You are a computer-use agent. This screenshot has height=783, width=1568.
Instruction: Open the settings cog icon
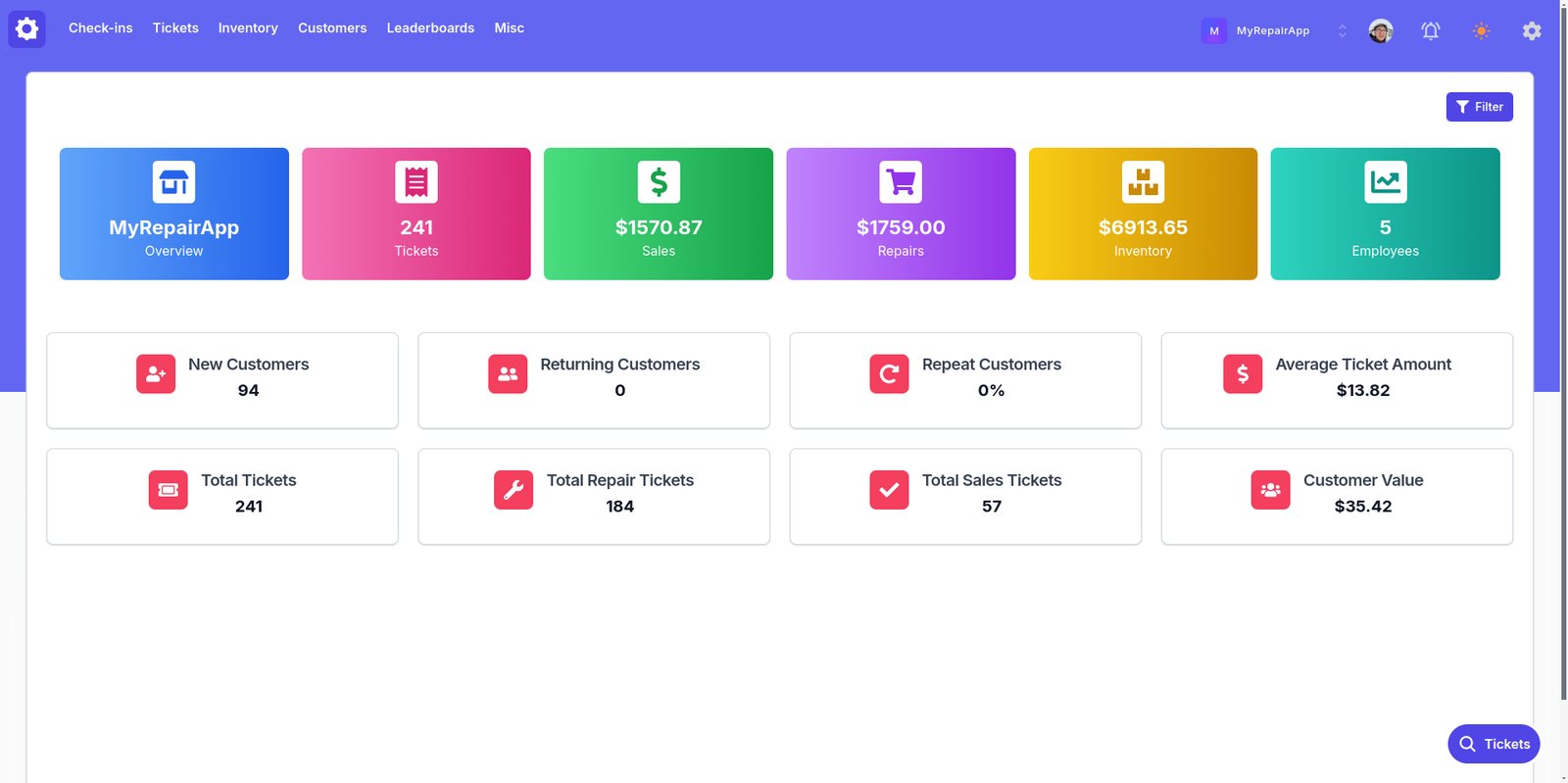(1531, 31)
